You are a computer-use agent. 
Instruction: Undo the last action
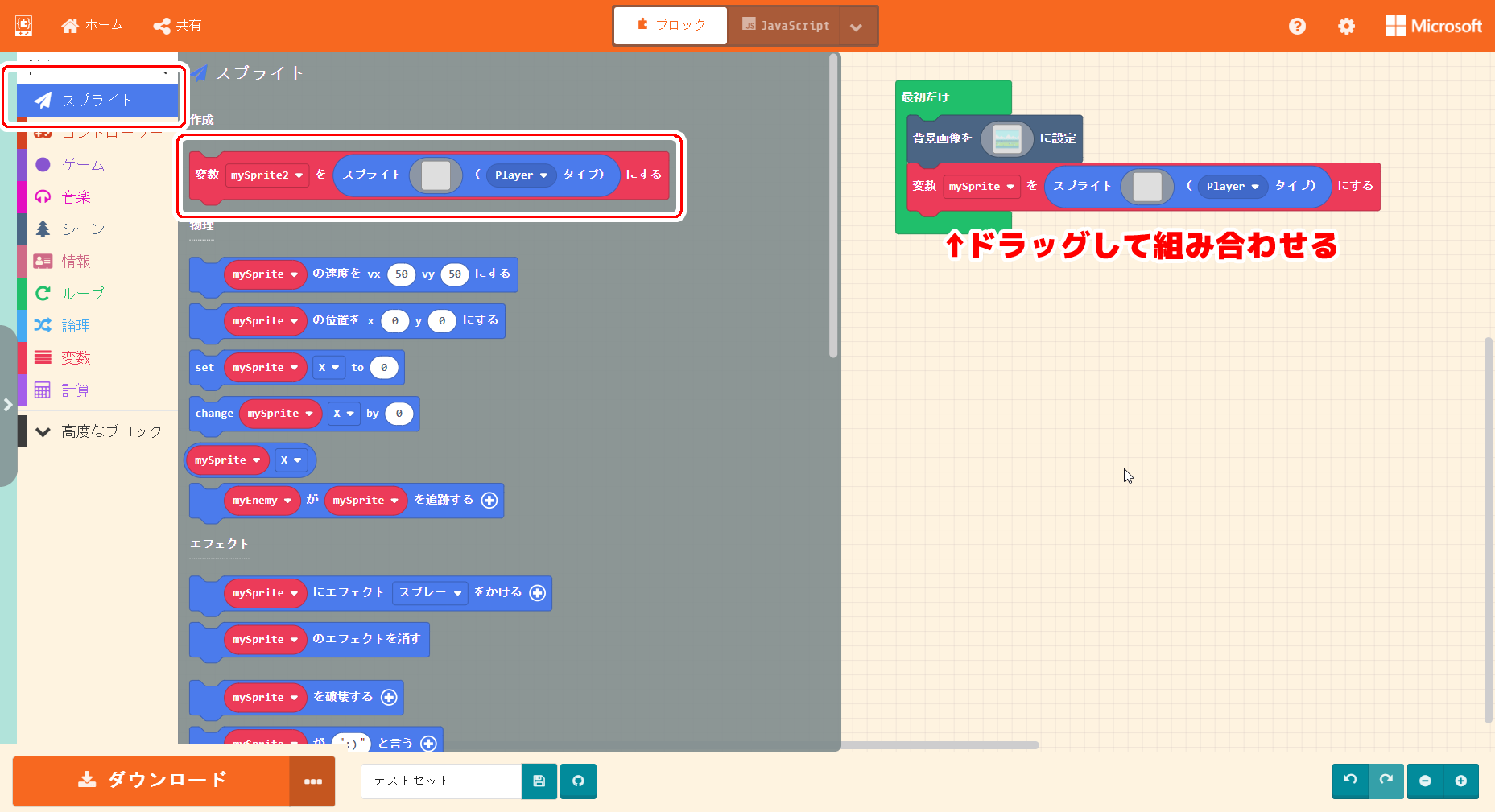(1350, 781)
